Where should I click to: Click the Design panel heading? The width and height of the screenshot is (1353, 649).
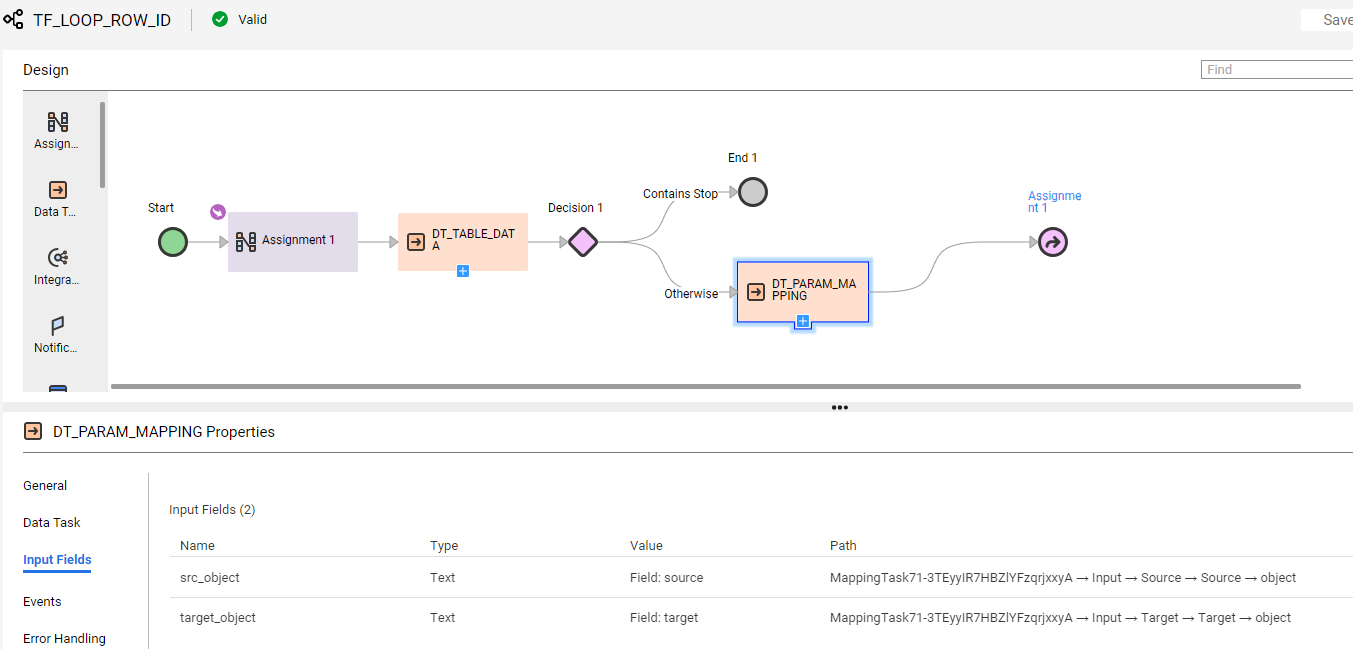click(x=46, y=70)
